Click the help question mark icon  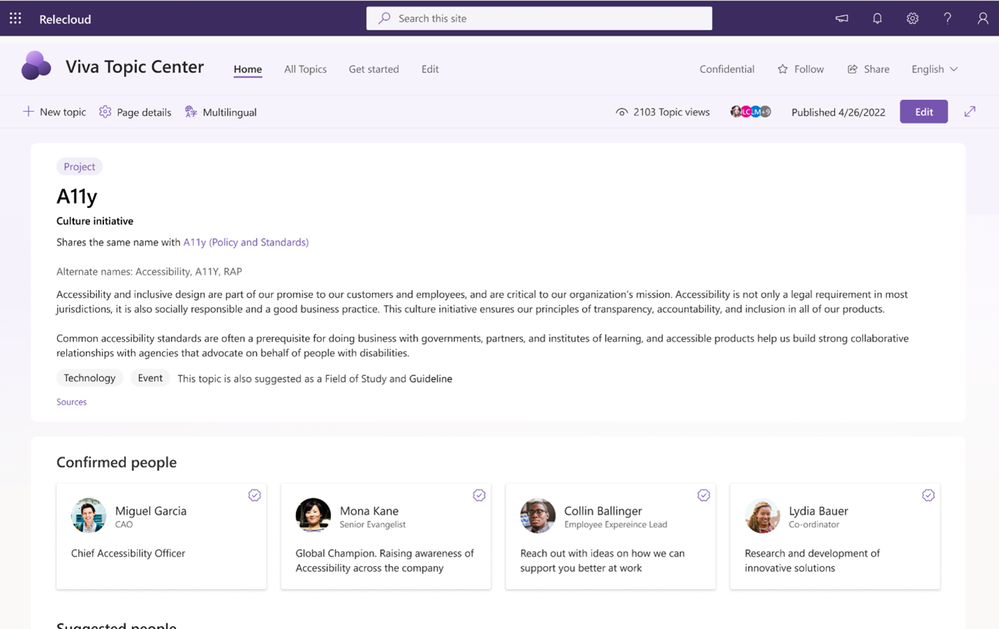tap(947, 18)
